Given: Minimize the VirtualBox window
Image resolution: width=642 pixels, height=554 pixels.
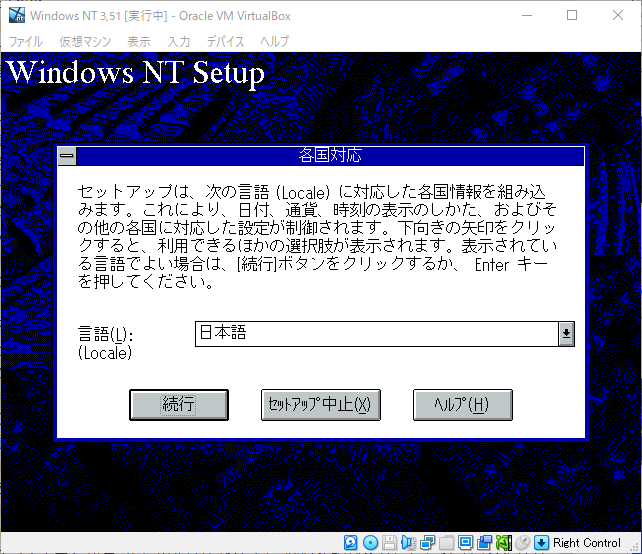Looking at the screenshot, I should click(527, 16).
